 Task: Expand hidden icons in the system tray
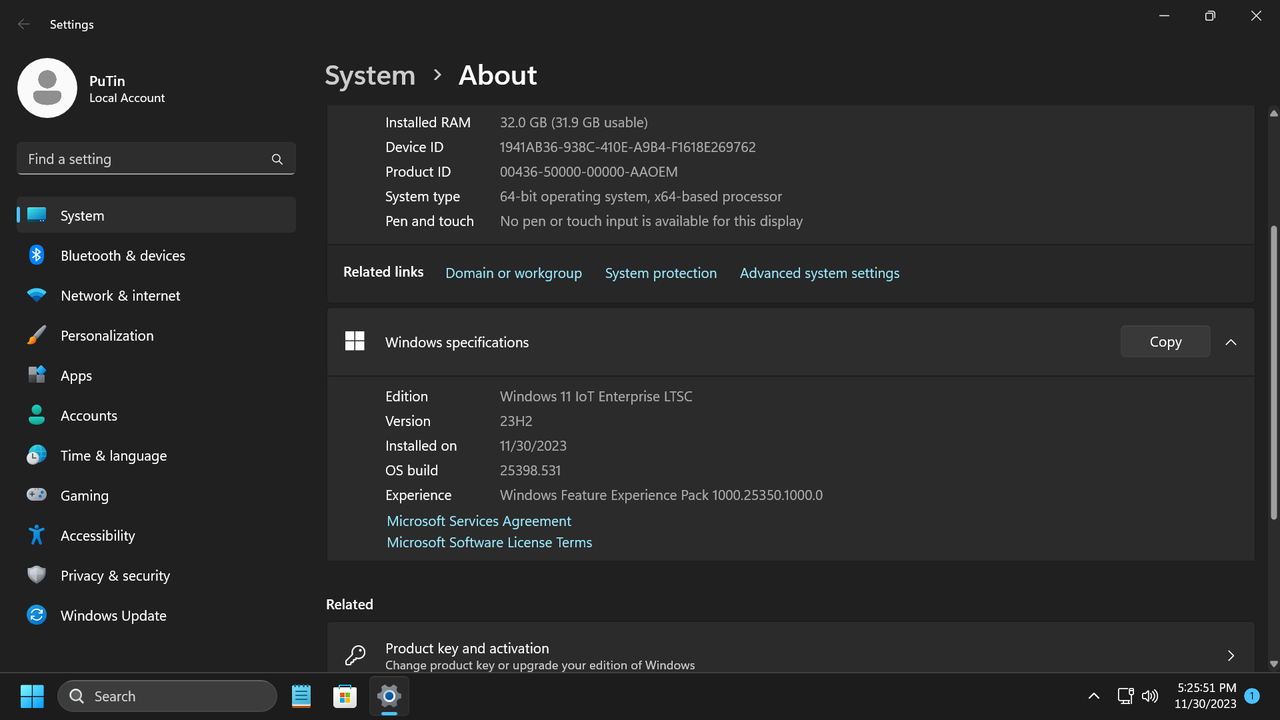click(x=1093, y=696)
